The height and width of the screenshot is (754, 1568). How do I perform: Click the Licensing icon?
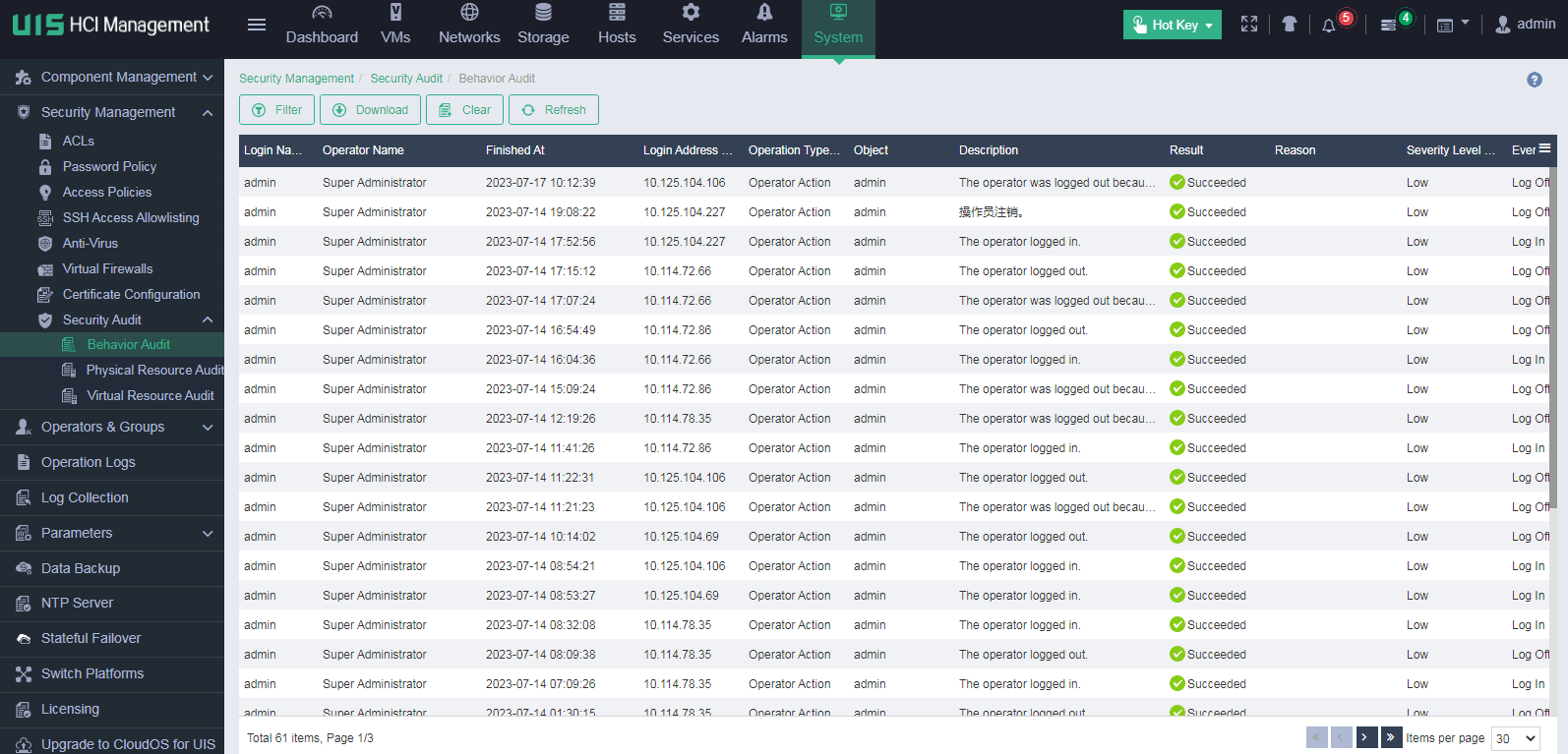(24, 709)
